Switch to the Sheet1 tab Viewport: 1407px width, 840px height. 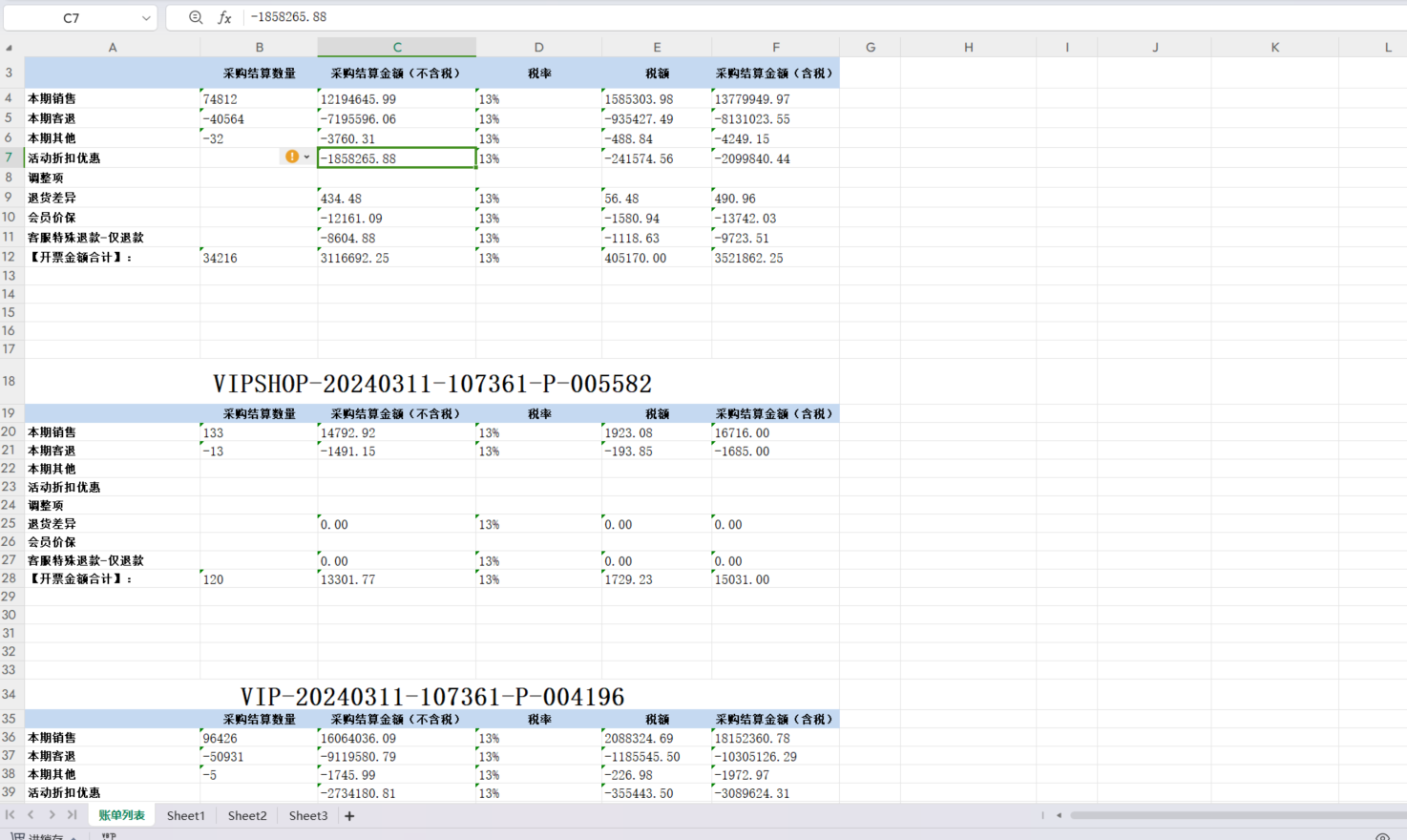coord(185,816)
